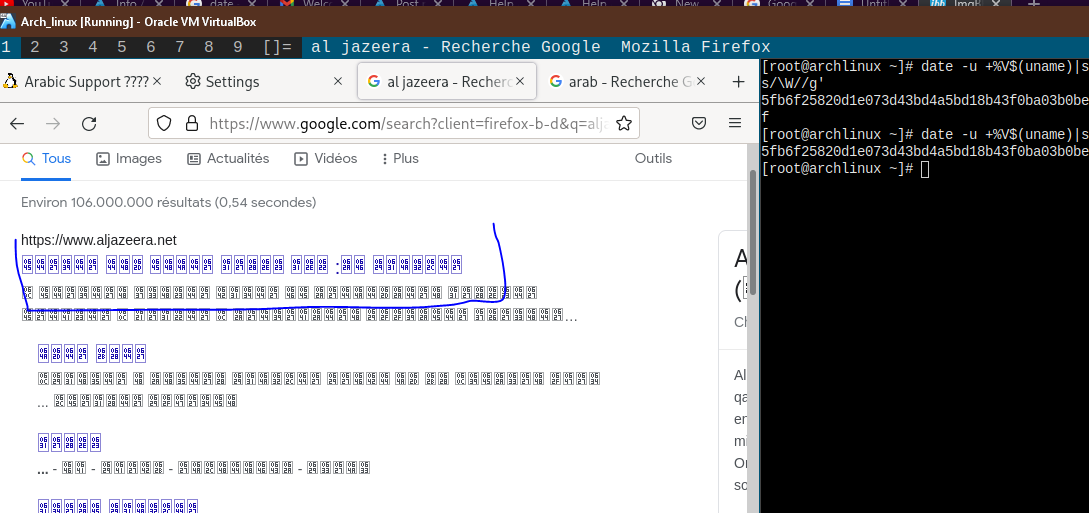The image size is (1089, 513).
Task: Show site security via the padlock icon
Action: pos(192,124)
